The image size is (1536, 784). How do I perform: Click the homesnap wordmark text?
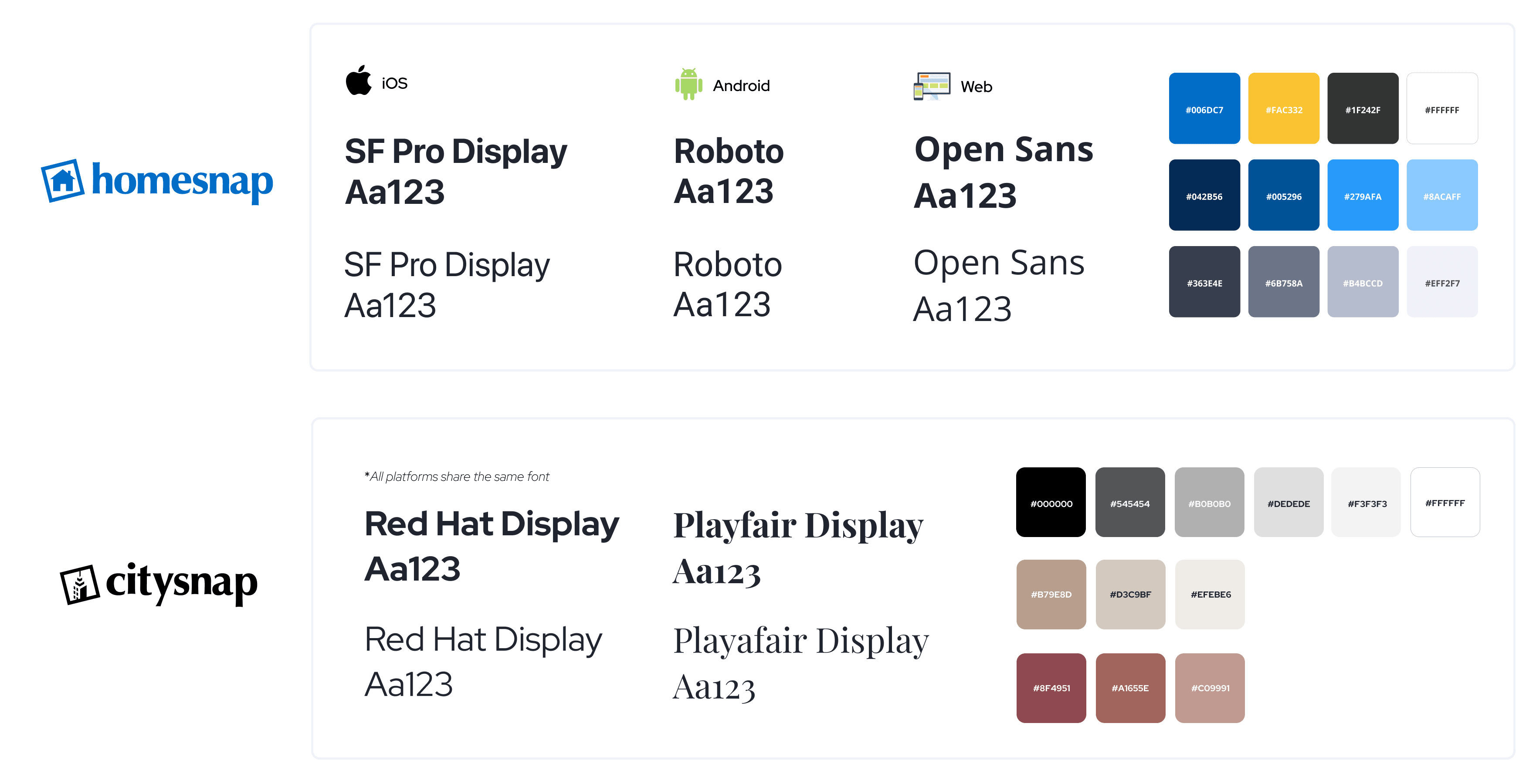coord(182,181)
